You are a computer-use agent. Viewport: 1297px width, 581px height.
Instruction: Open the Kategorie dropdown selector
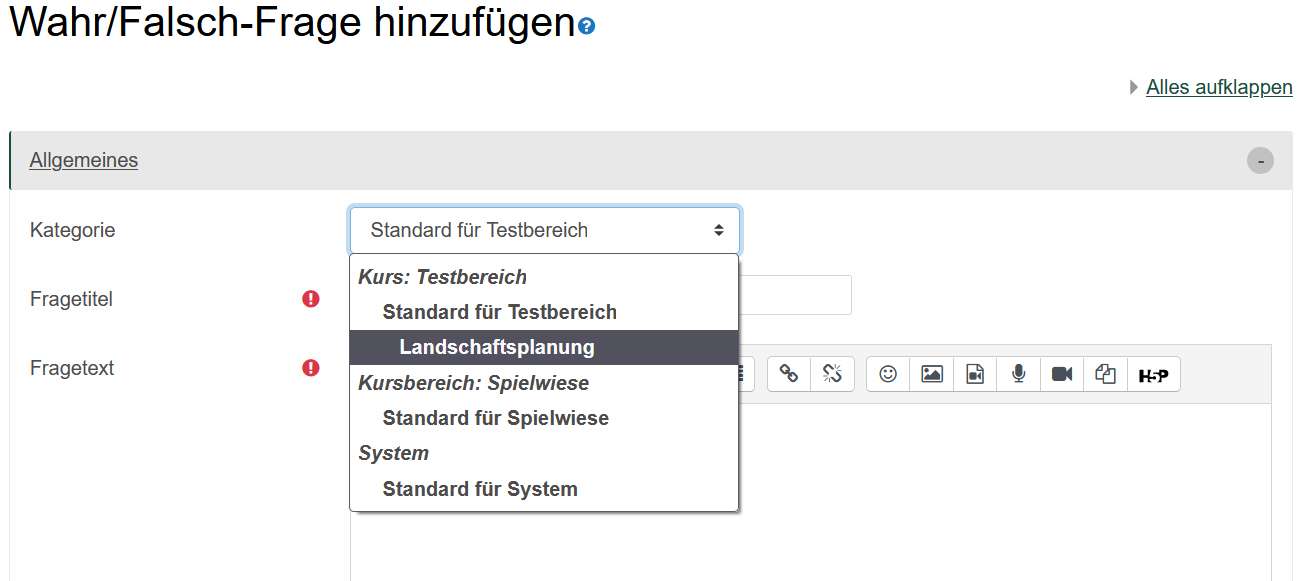click(545, 230)
